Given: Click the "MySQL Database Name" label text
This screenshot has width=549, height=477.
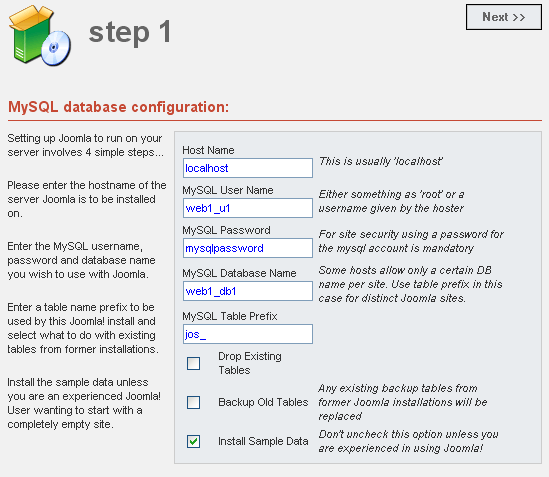Looking at the screenshot, I should coord(239,273).
